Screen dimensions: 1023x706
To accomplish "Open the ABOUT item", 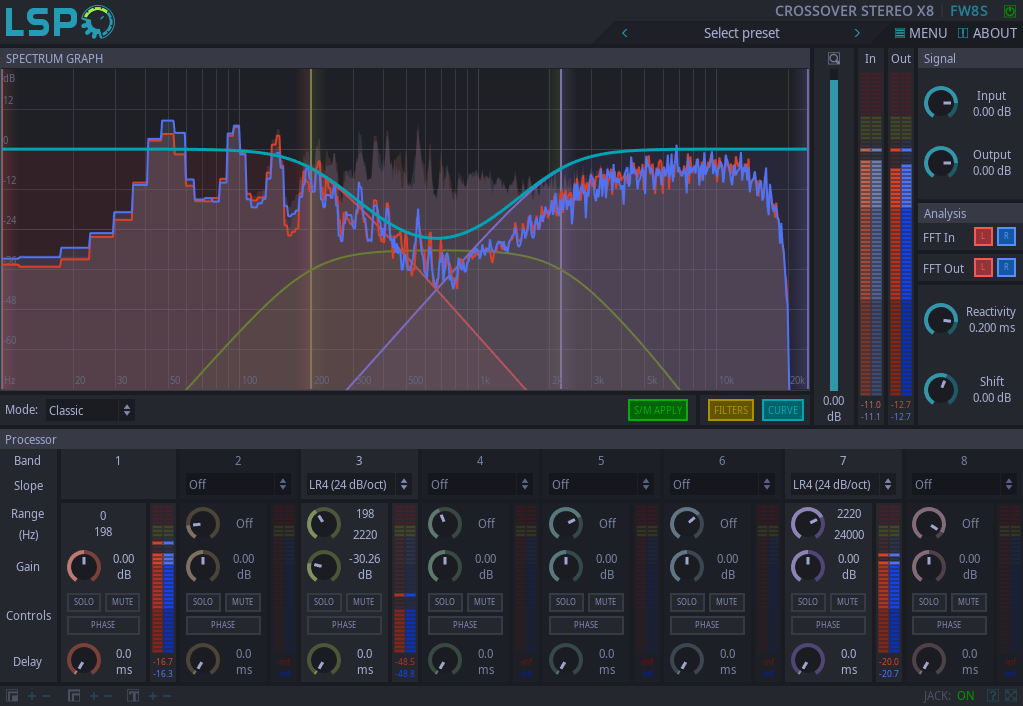I will pos(986,33).
